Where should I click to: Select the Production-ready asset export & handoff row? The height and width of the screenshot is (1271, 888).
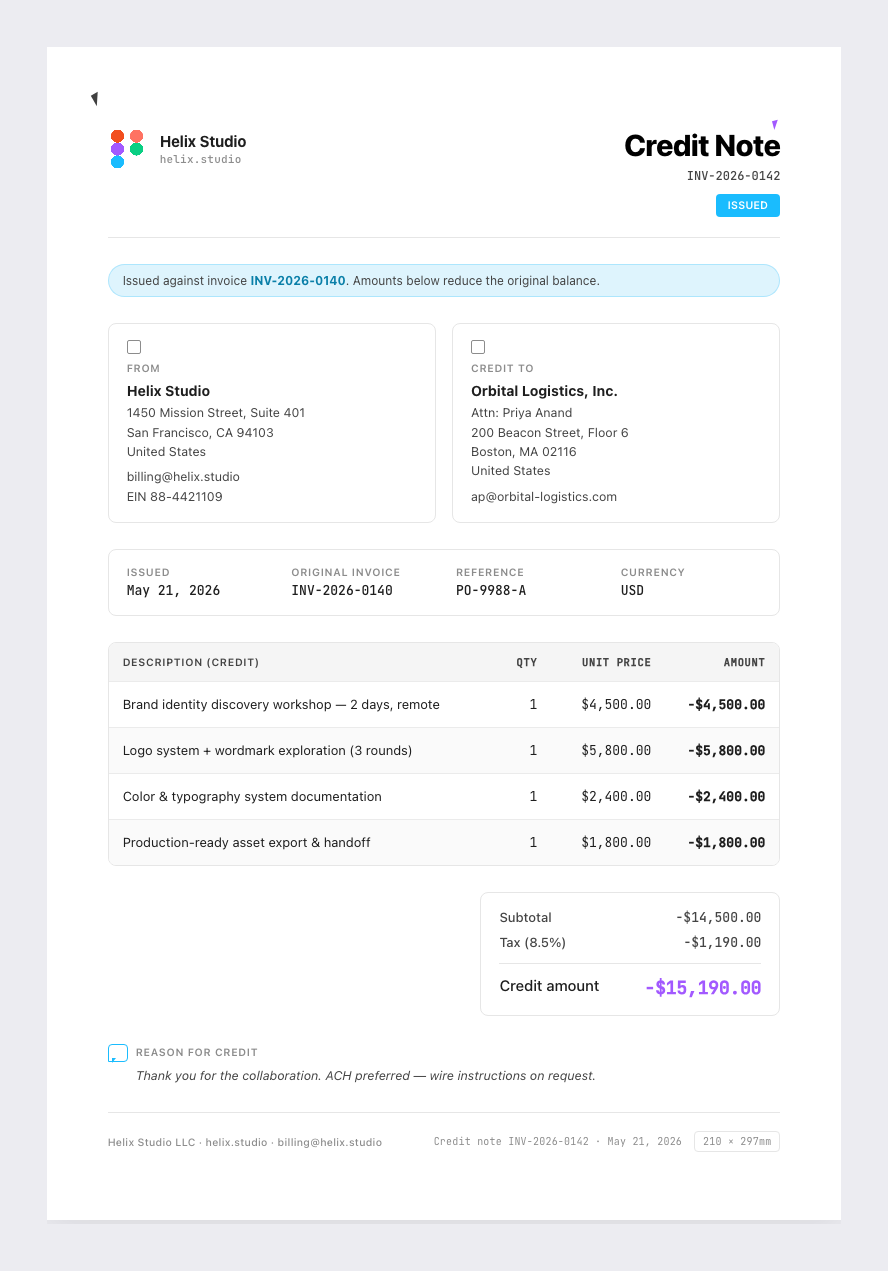click(444, 843)
